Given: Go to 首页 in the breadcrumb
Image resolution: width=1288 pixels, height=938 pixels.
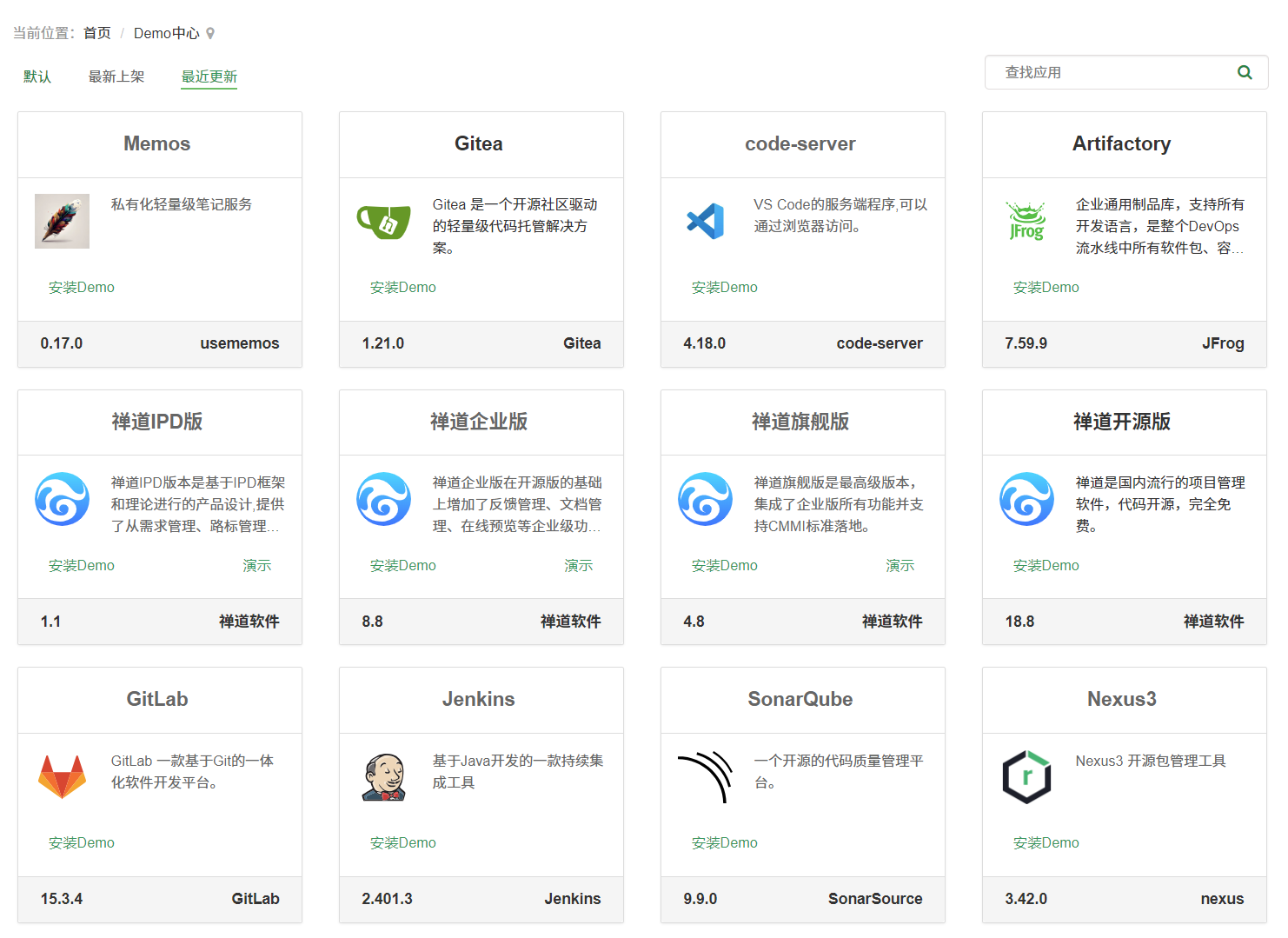Looking at the screenshot, I should (97, 33).
